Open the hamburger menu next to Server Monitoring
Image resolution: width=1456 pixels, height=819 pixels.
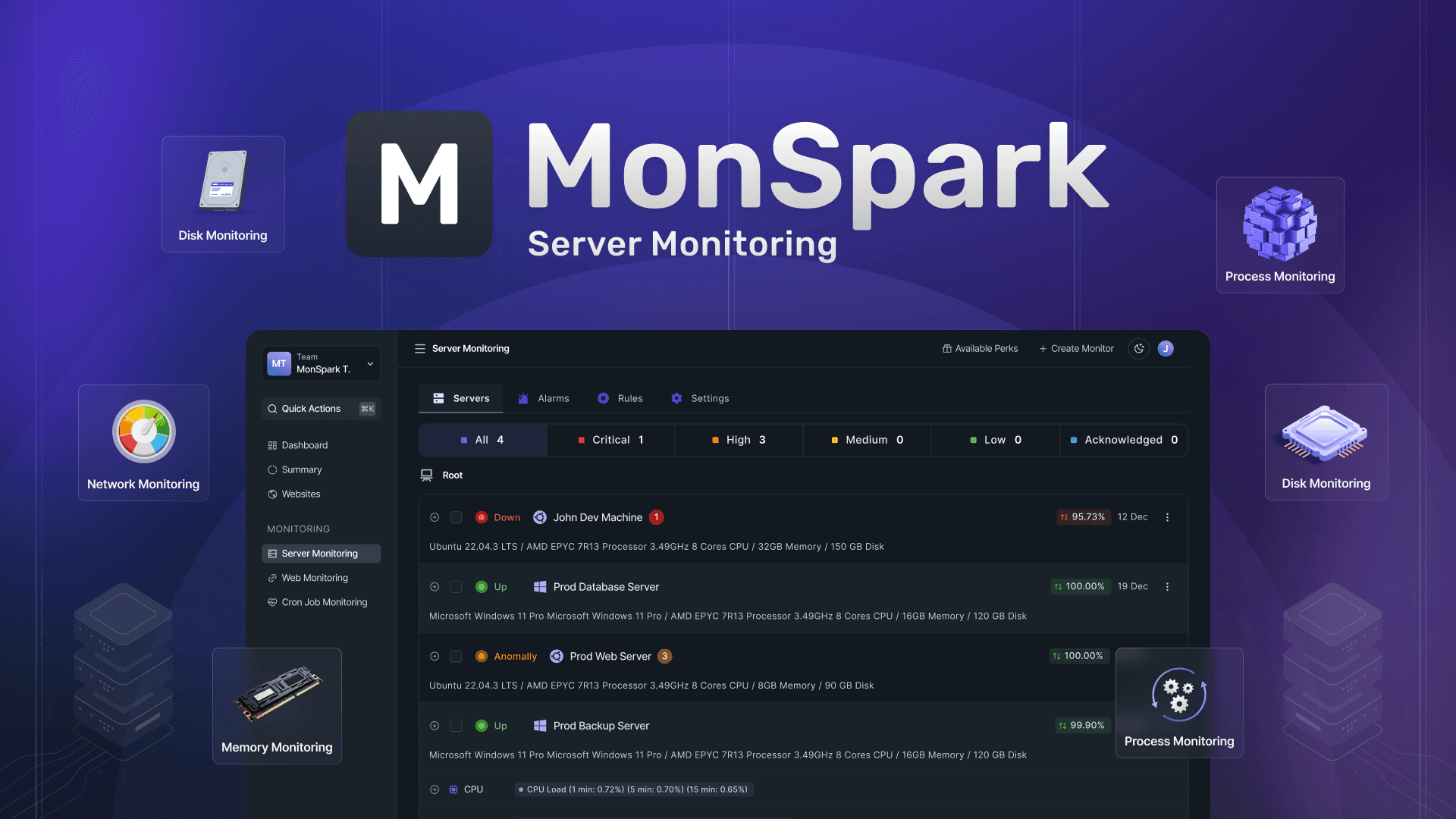click(x=420, y=348)
